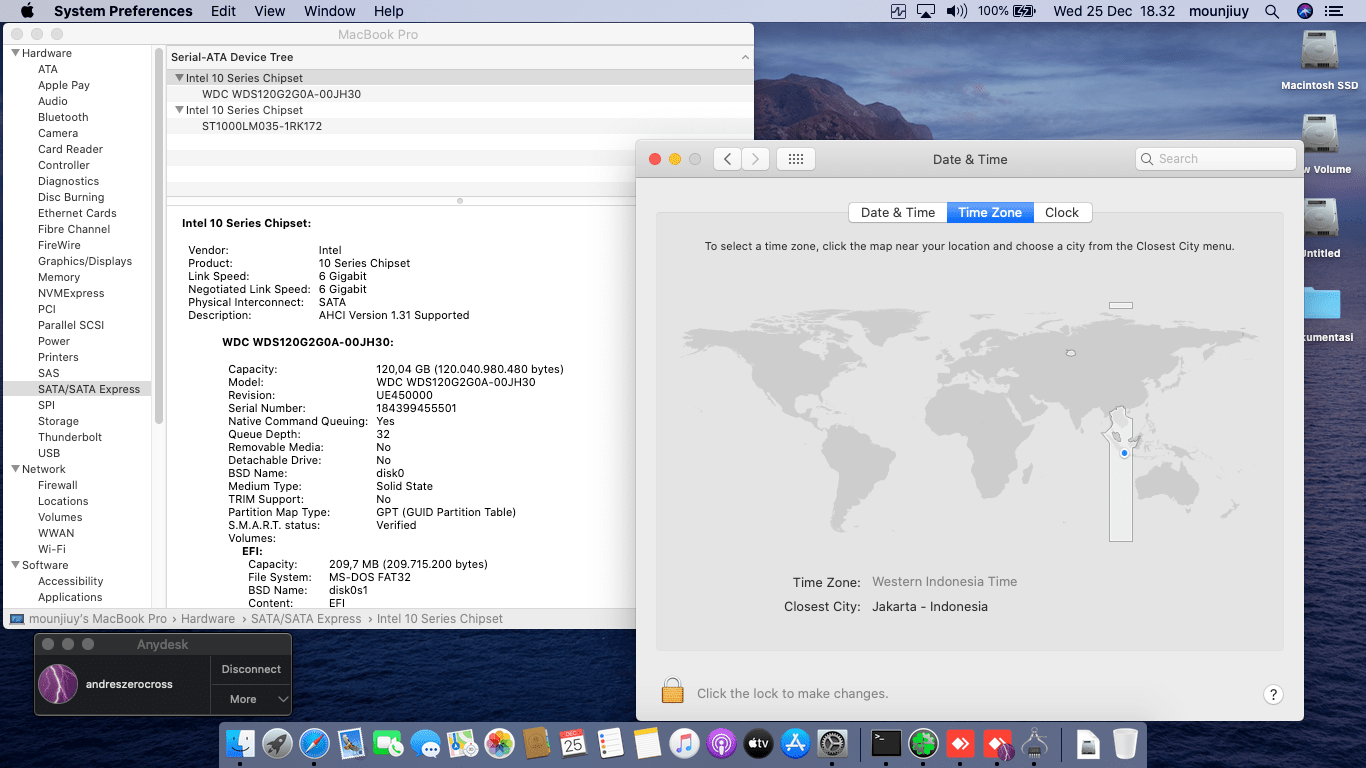
Task: Open Contacts book icon in Dock
Action: point(536,743)
